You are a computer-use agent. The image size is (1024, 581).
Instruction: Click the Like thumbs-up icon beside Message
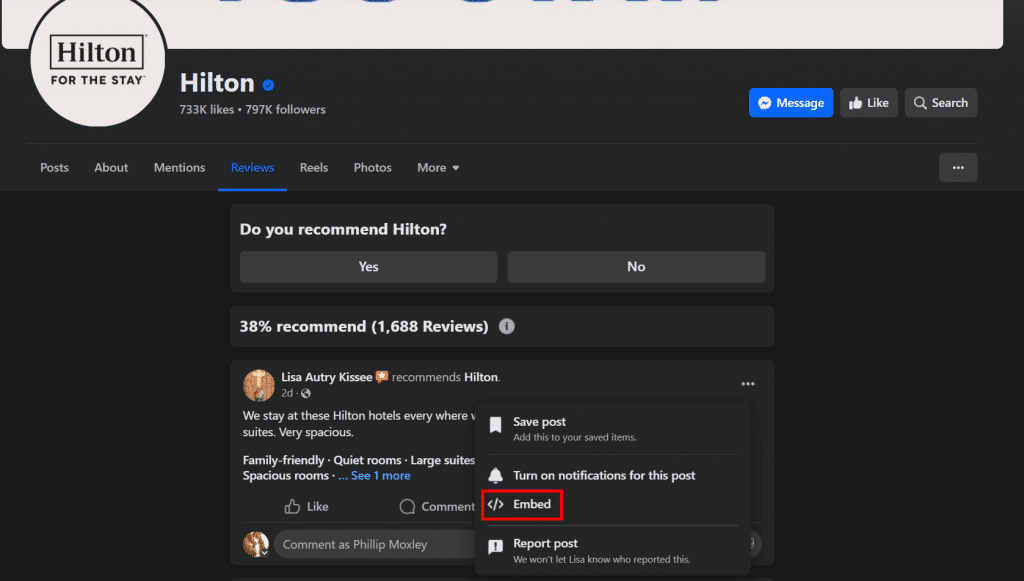click(x=858, y=102)
